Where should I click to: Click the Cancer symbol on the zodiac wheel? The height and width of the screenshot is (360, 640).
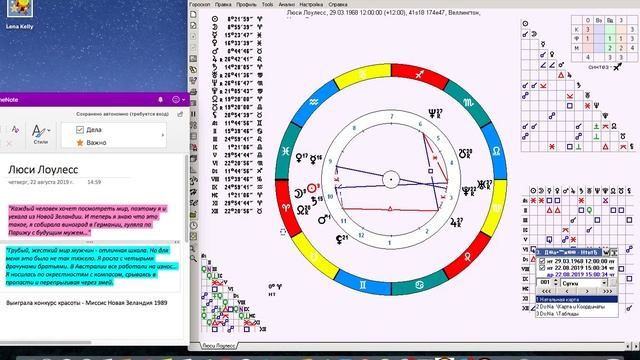(419, 285)
